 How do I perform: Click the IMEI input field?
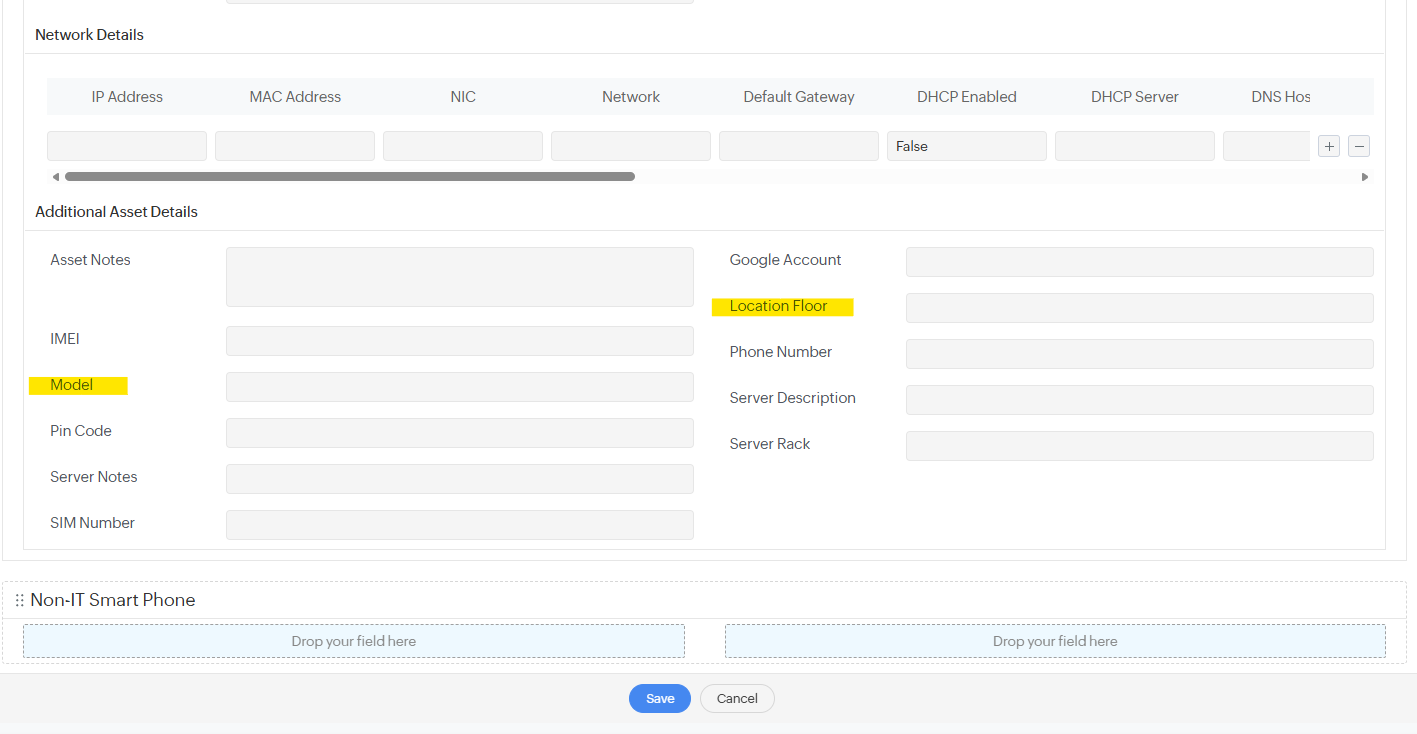click(x=460, y=341)
